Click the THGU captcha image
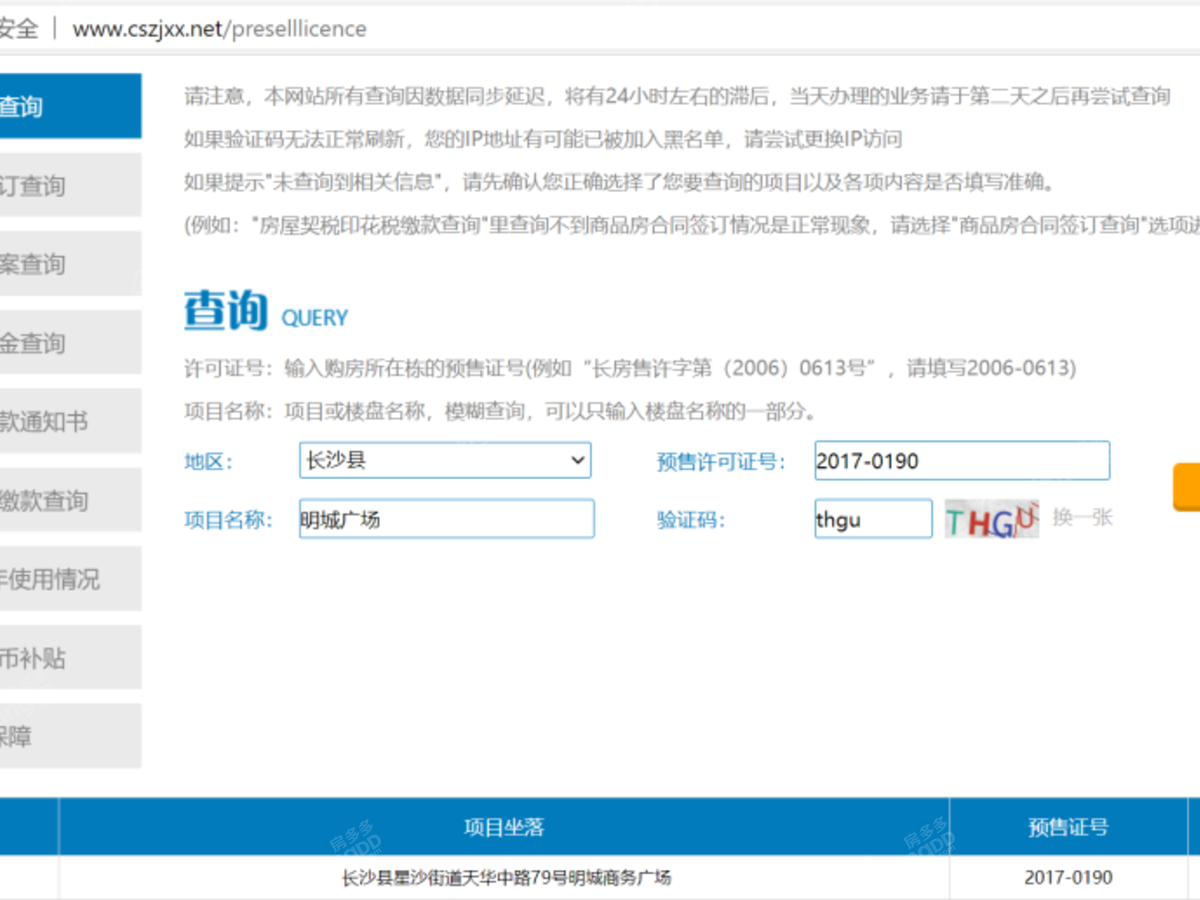The image size is (1200, 900). (991, 519)
